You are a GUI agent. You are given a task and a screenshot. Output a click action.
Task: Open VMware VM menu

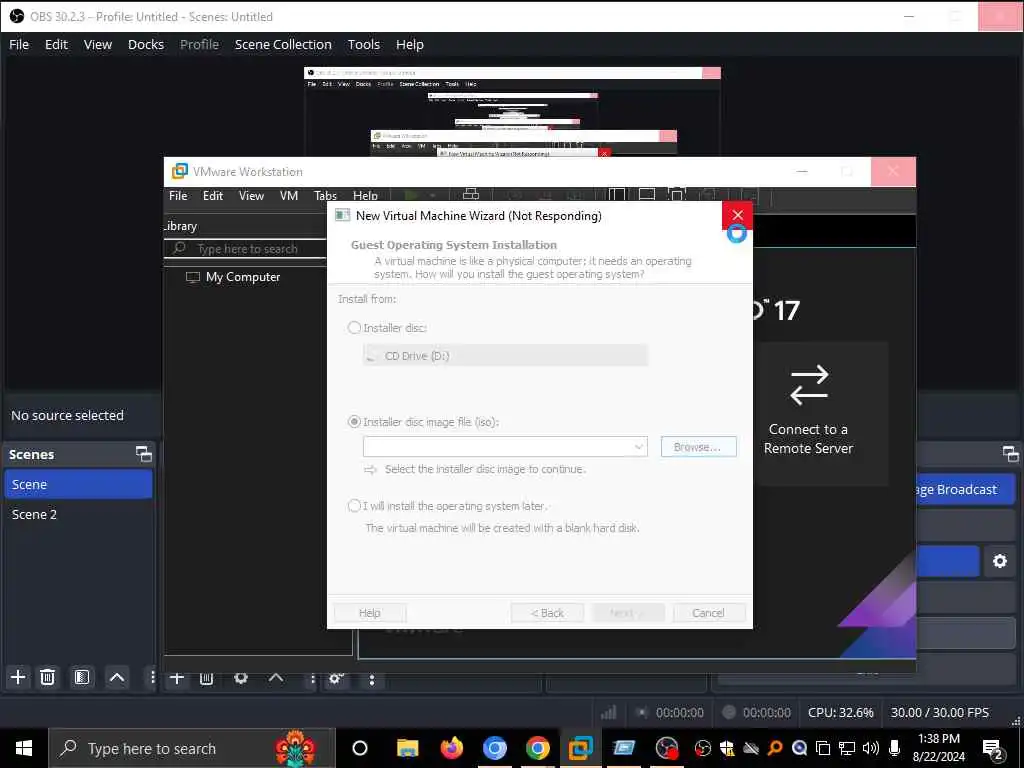coord(289,195)
